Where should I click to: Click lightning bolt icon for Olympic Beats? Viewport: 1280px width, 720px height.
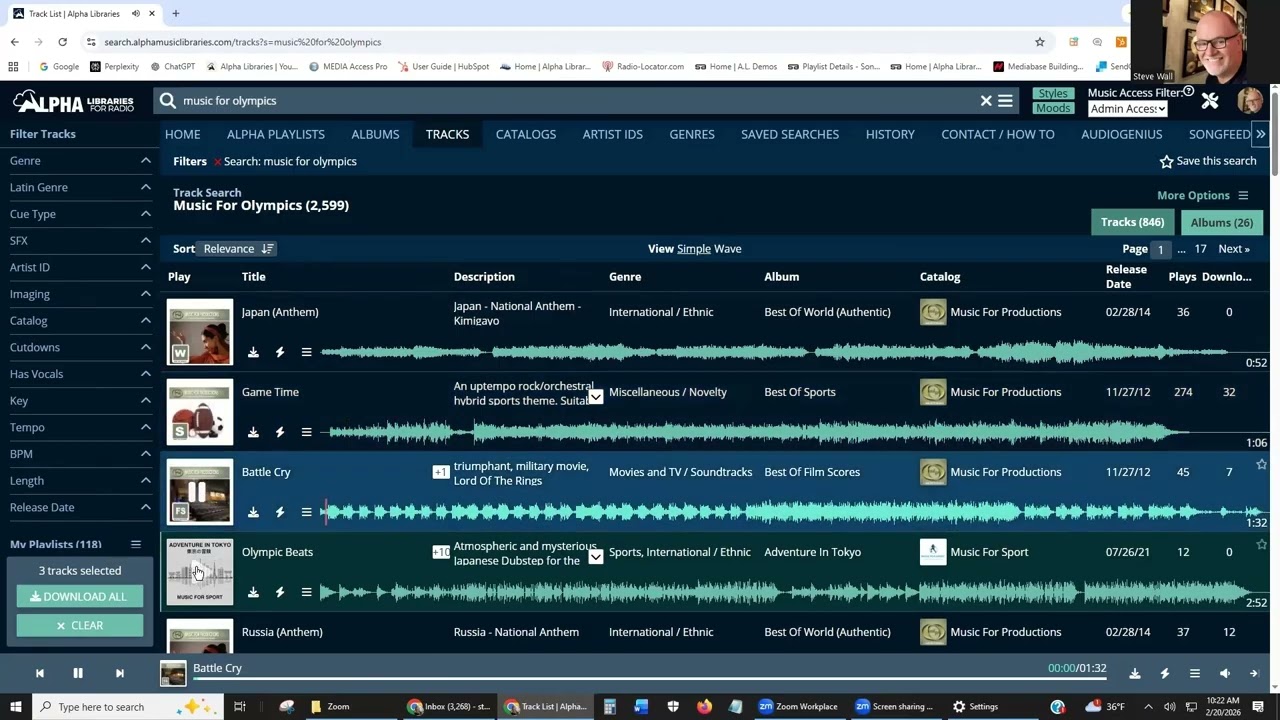280,592
